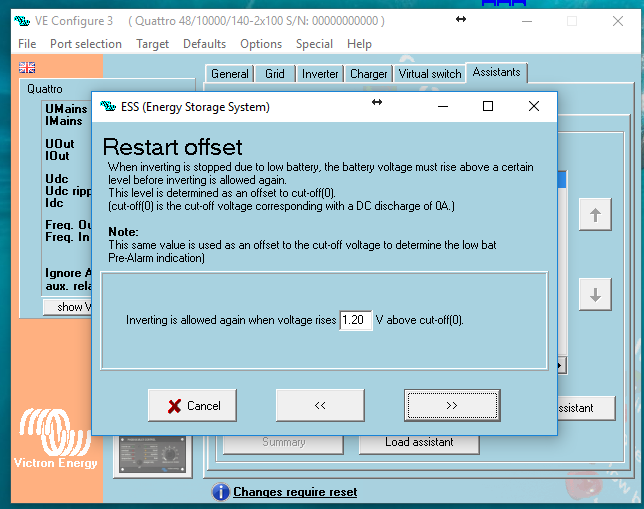The height and width of the screenshot is (509, 644).
Task: Click the Quattro group label
Action: [45, 89]
